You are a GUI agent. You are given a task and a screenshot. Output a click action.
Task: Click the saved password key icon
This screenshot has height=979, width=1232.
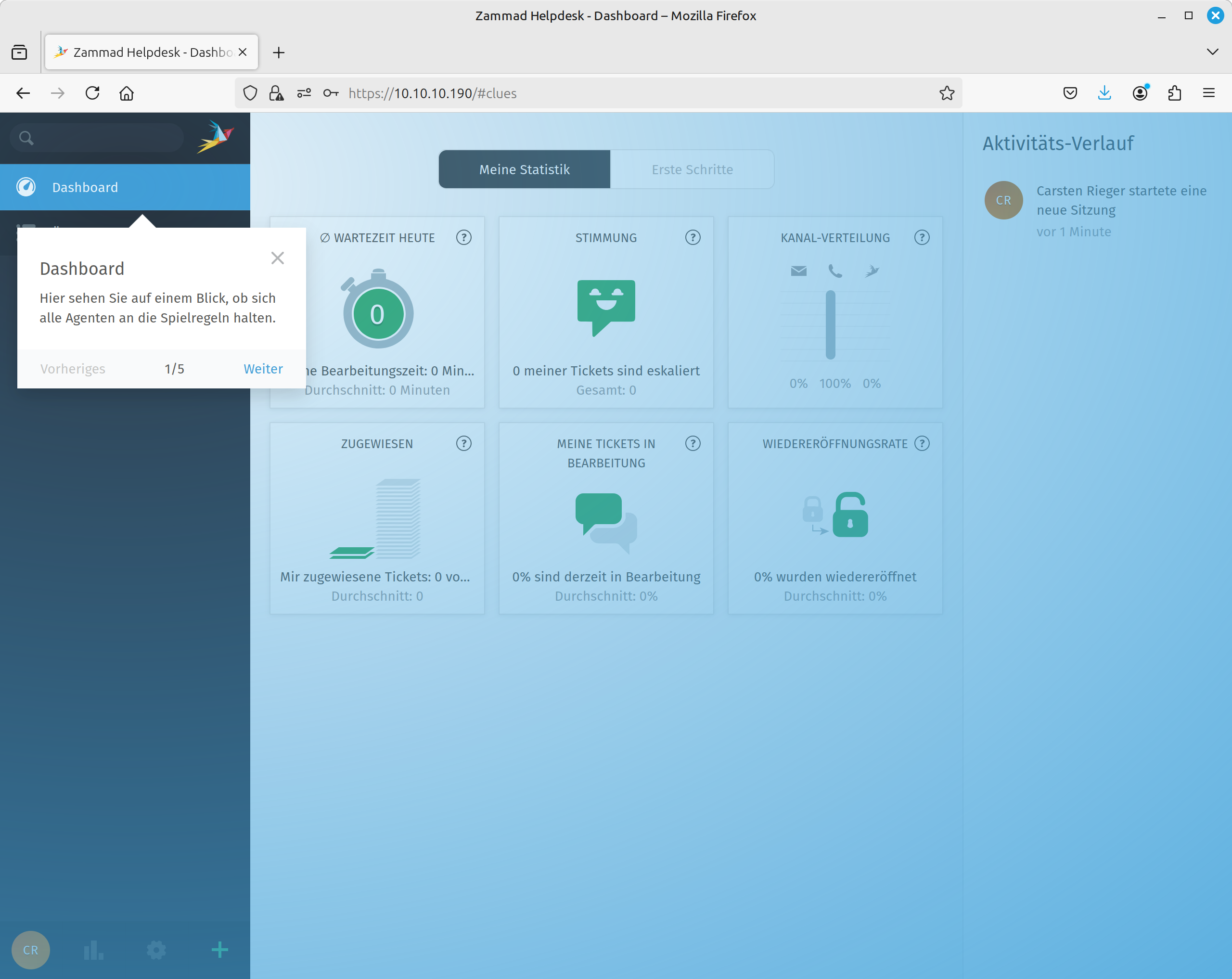(331, 93)
